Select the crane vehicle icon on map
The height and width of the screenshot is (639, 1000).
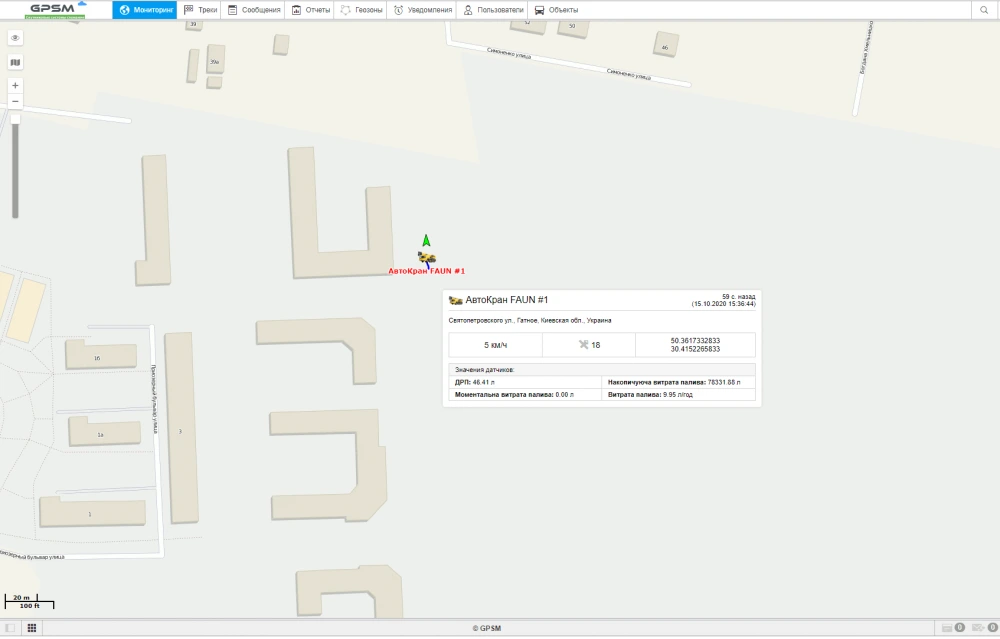(427, 258)
